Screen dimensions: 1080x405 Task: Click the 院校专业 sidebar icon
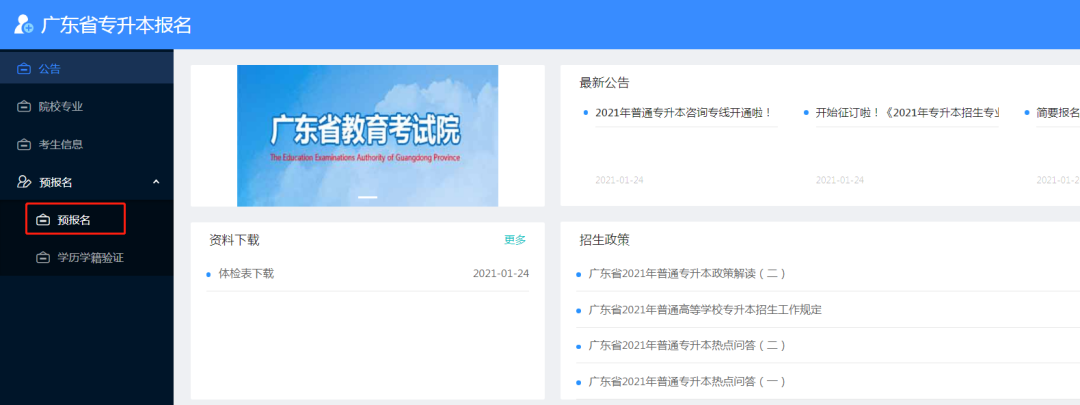(x=24, y=106)
